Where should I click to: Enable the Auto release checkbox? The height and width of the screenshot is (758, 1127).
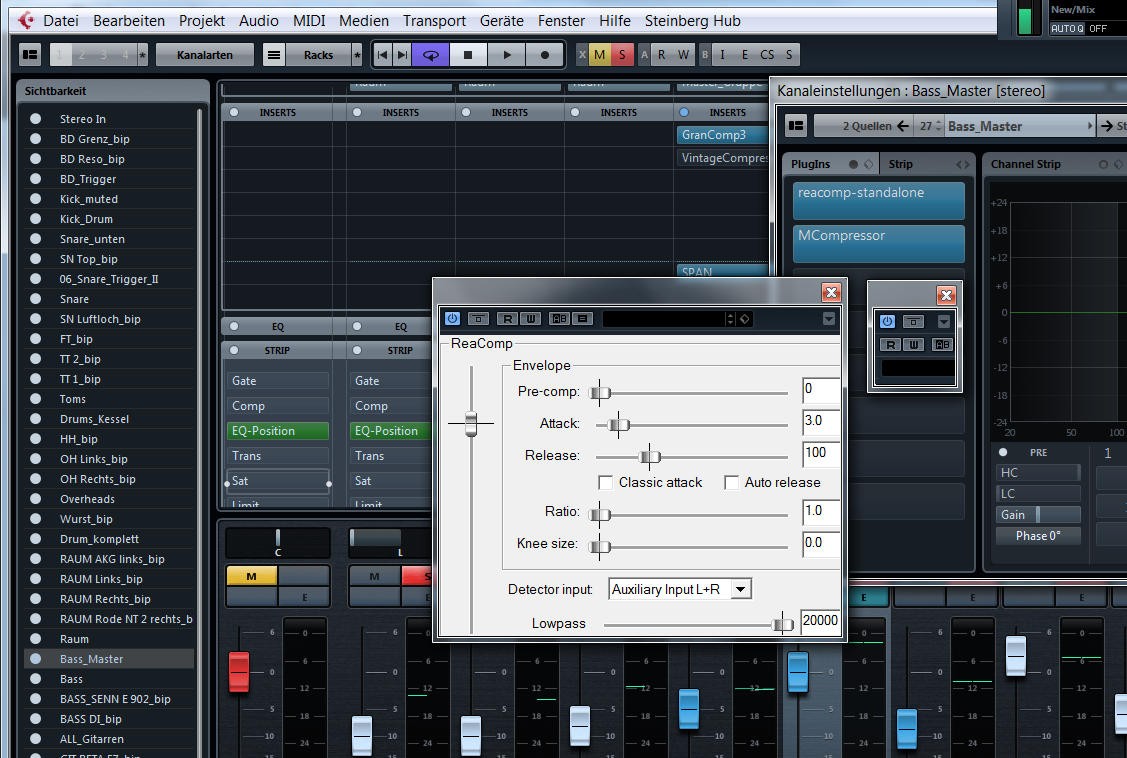[731, 482]
